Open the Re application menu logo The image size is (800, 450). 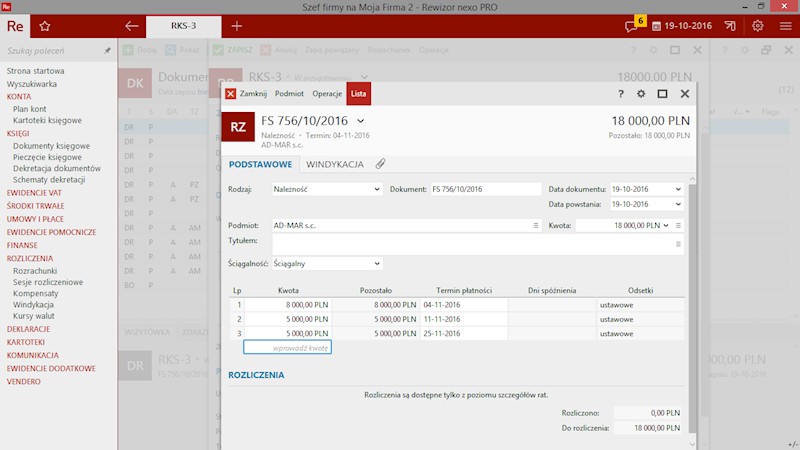(15, 26)
